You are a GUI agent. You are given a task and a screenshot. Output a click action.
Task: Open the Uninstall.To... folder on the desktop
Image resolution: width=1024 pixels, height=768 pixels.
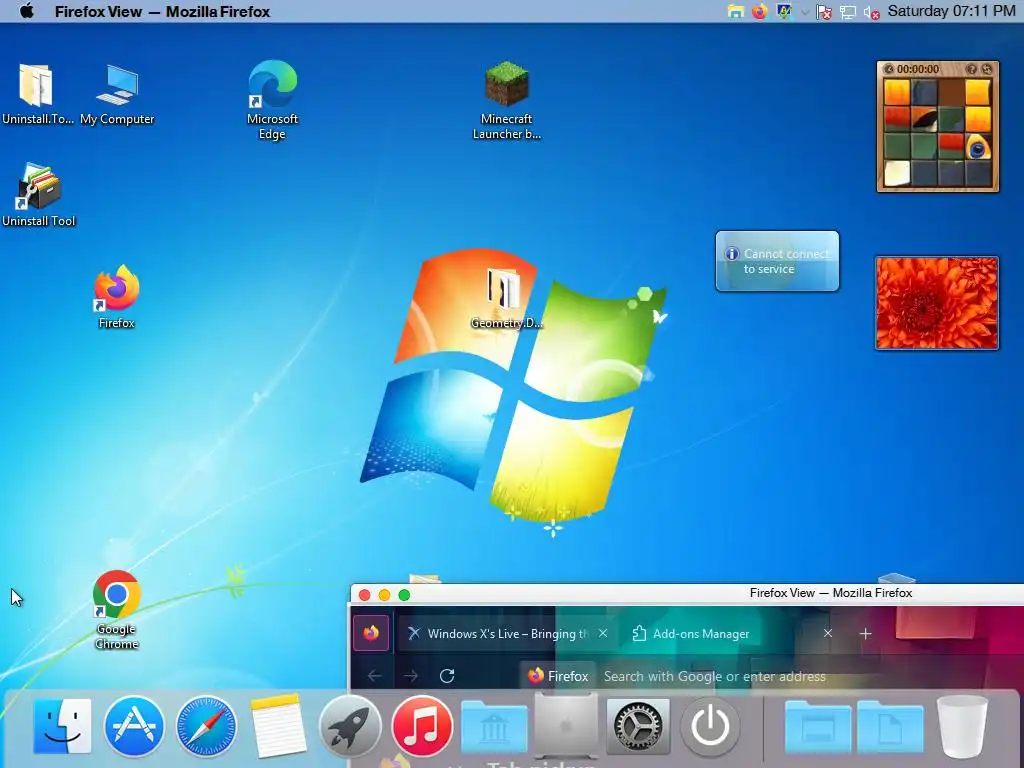point(37,93)
